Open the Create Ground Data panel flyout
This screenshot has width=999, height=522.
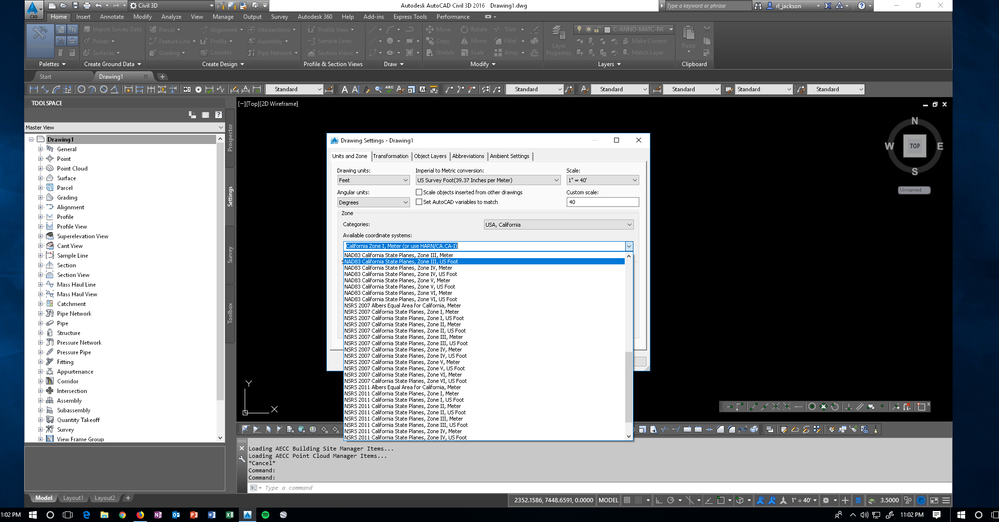pos(113,64)
